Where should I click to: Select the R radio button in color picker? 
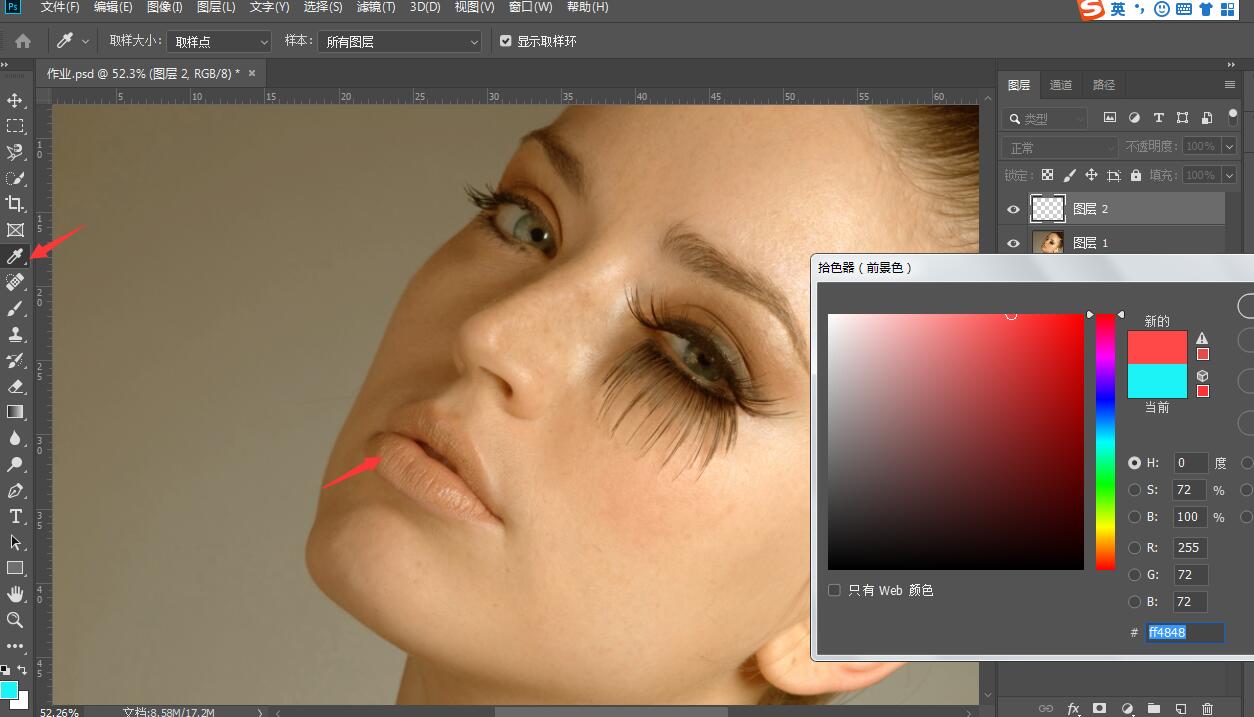tap(1134, 548)
